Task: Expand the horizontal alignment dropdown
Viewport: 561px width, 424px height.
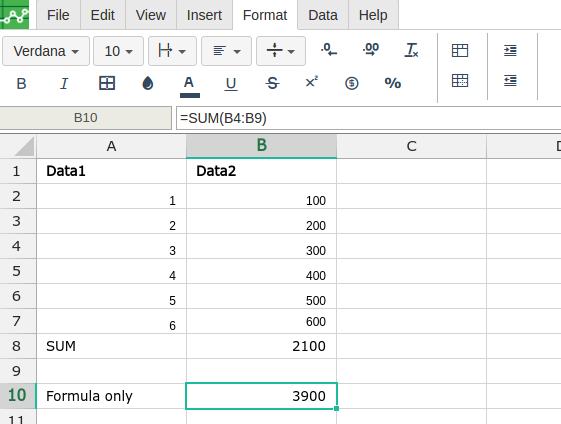Action: point(226,51)
